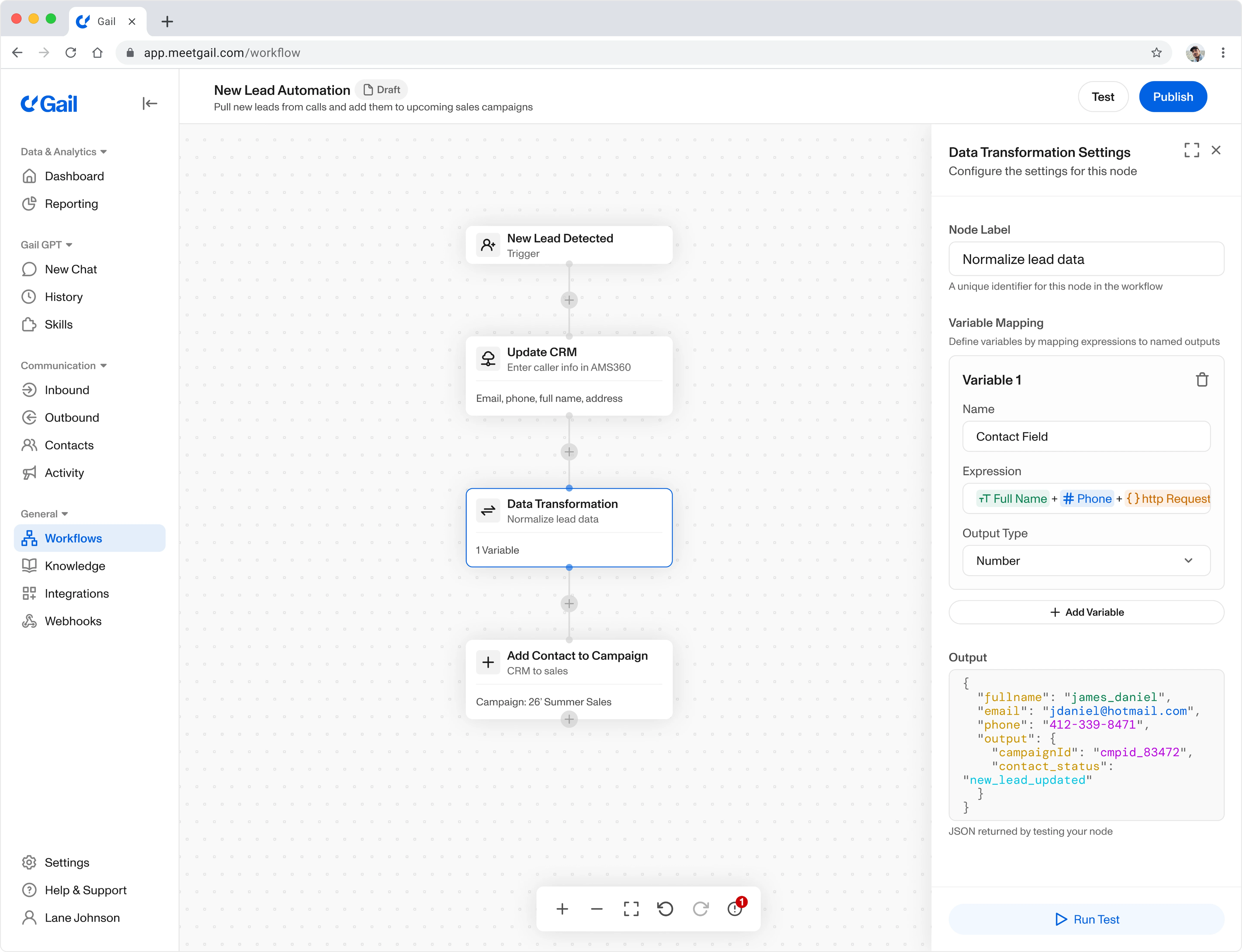Open the Reporting page
This screenshot has height=952, width=1242.
click(x=89, y=204)
